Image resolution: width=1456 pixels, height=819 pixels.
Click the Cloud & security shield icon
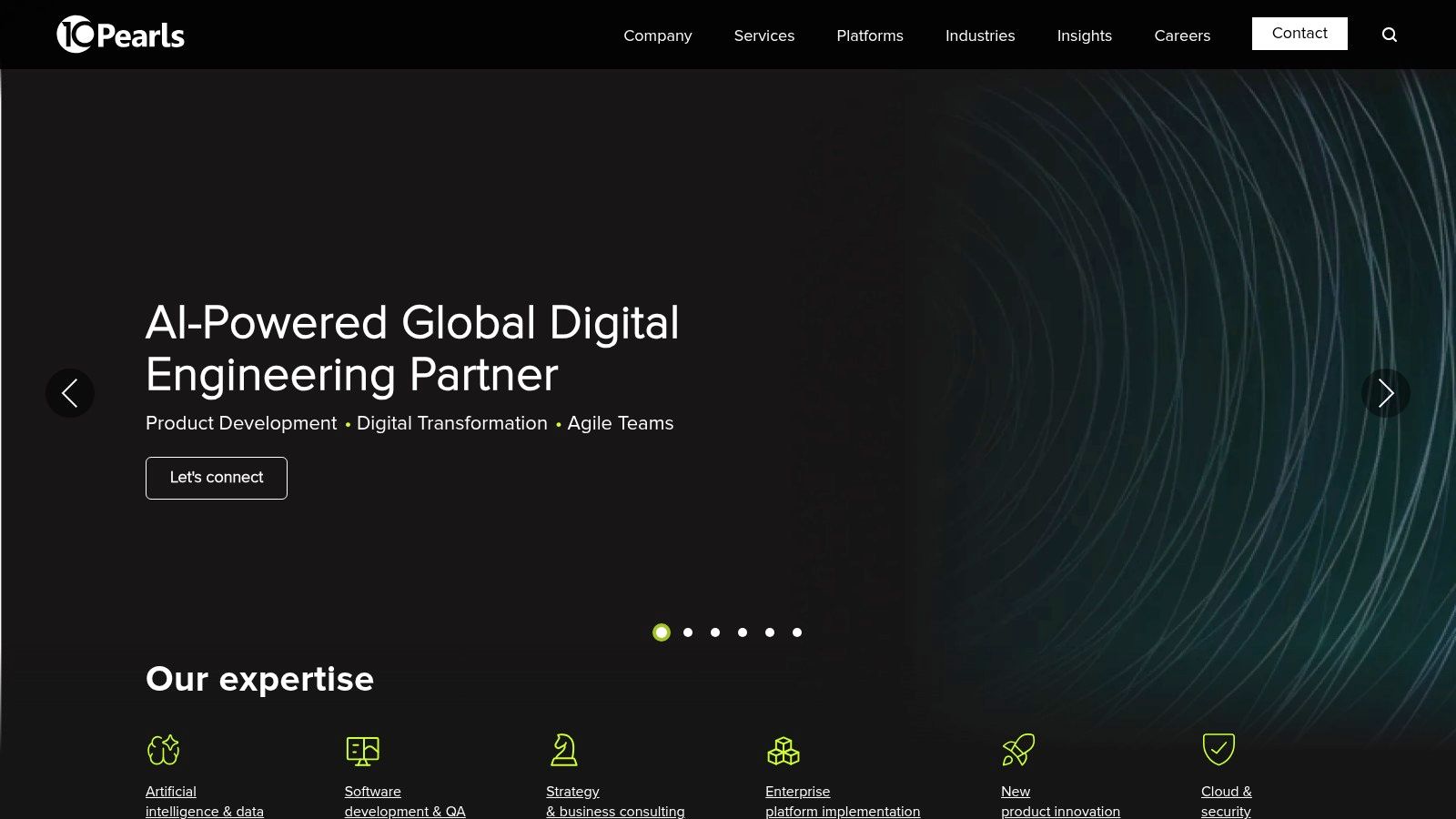(1218, 750)
